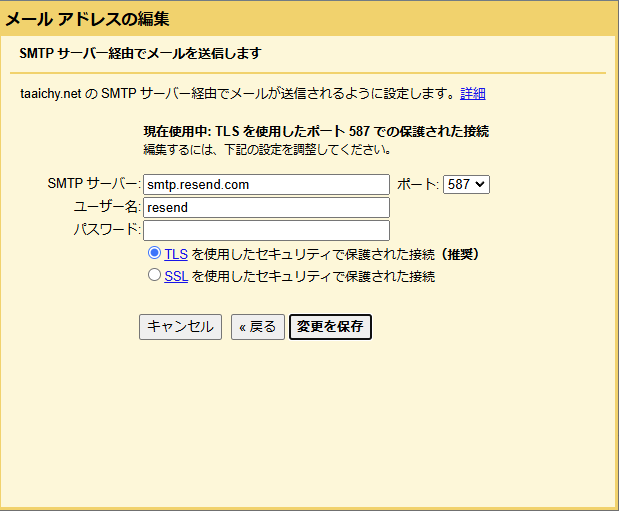Go back with the « 戻る button
This screenshot has width=619, height=511.
tap(257, 327)
